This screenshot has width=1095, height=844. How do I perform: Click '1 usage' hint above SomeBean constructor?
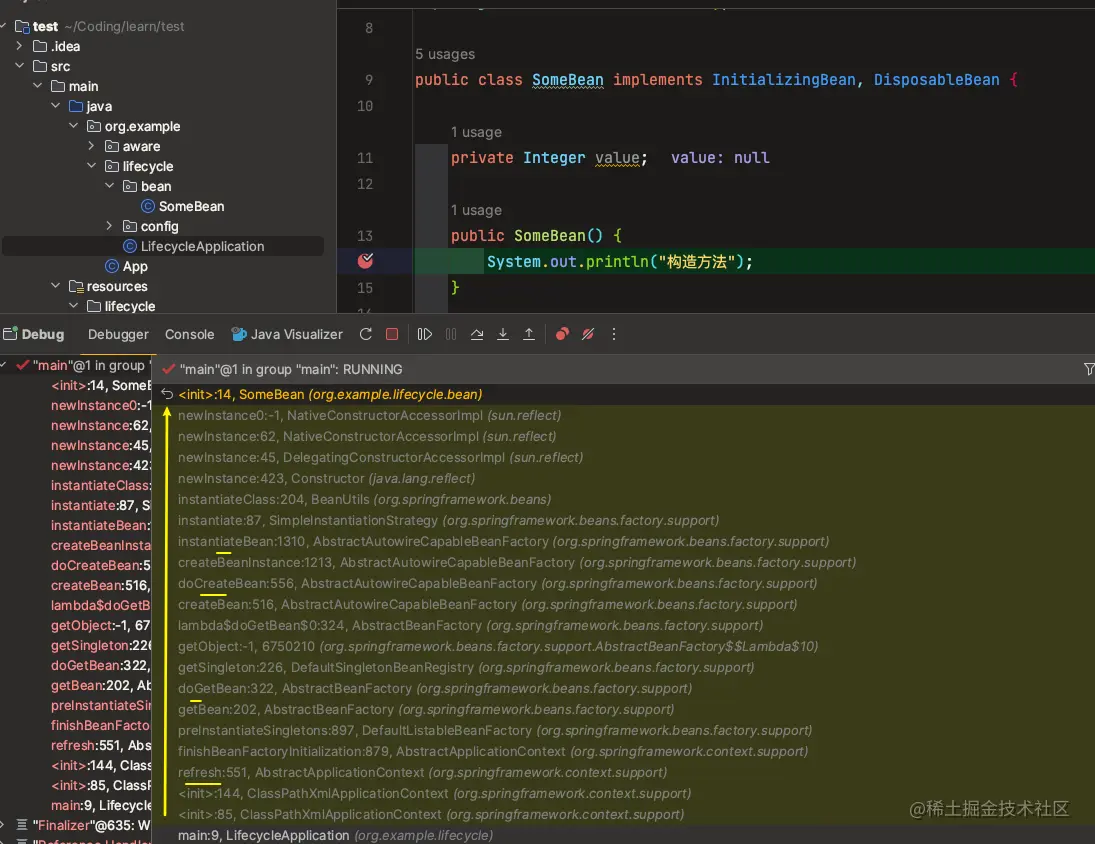pyautogui.click(x=476, y=210)
